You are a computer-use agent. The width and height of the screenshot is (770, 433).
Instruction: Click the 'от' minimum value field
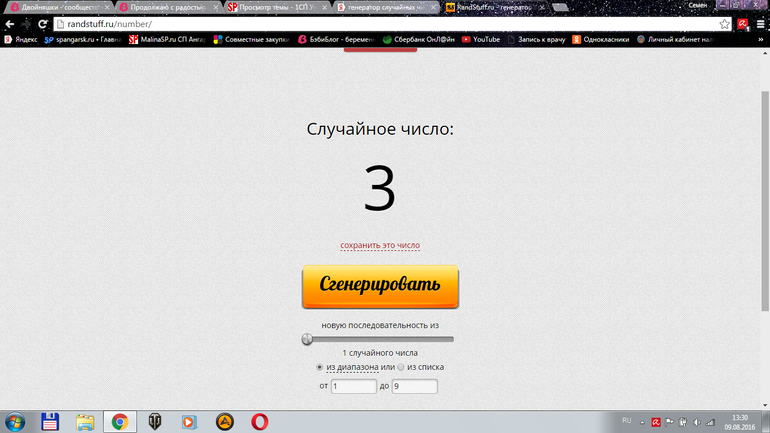pos(353,386)
